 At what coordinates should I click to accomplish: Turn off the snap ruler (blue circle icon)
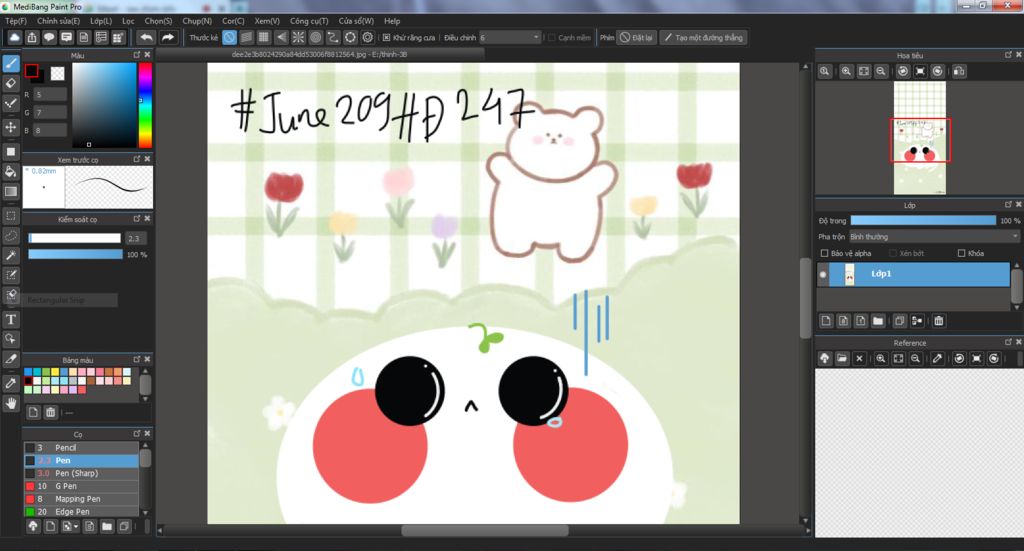tap(229, 37)
